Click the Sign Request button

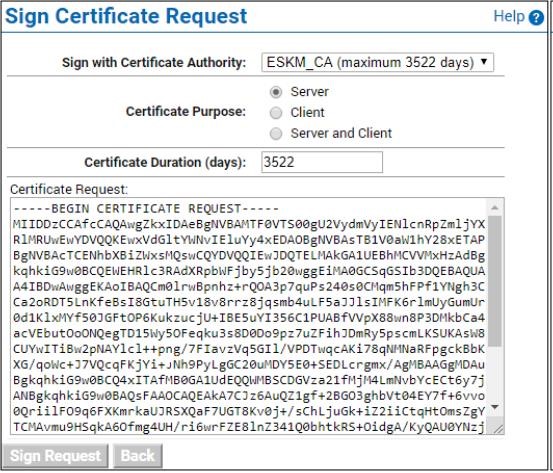coord(55,456)
